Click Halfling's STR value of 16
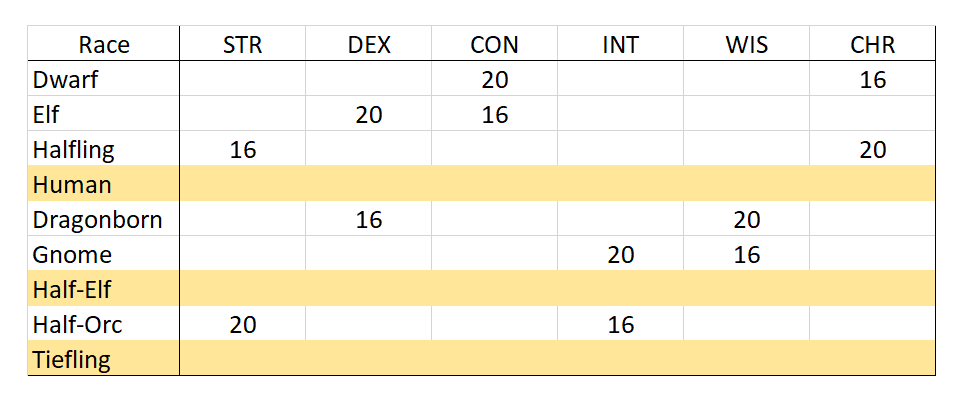The width and height of the screenshot is (962, 398). coord(242,148)
